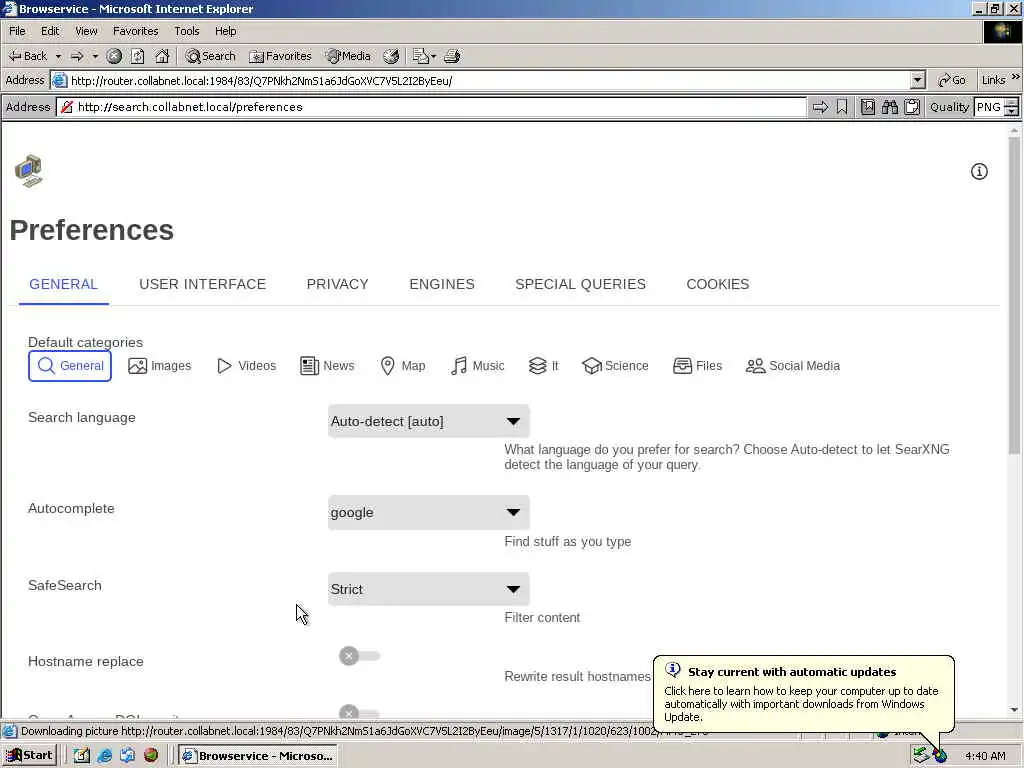This screenshot has width=1024, height=768.
Task: Open the Autocomplete dropdown
Action: 428,513
